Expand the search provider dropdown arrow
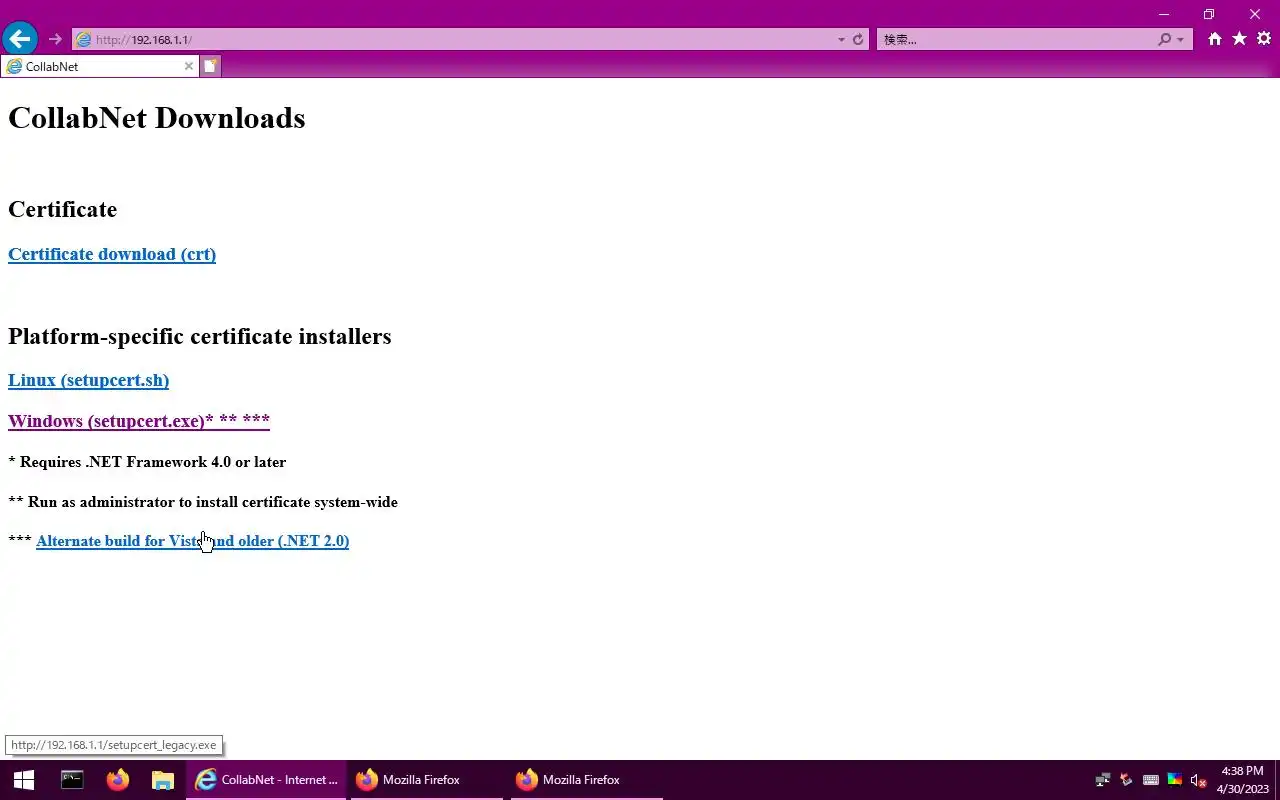Viewport: 1280px width, 800px height. [1181, 39]
